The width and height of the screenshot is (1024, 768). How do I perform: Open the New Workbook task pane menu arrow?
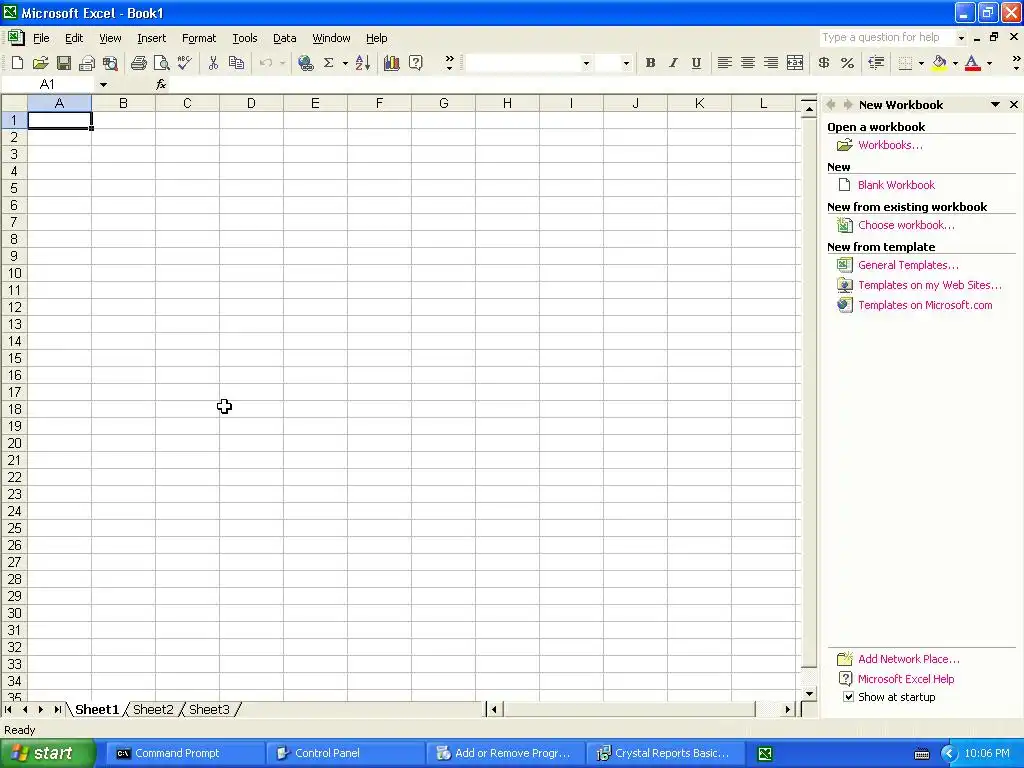tap(995, 104)
